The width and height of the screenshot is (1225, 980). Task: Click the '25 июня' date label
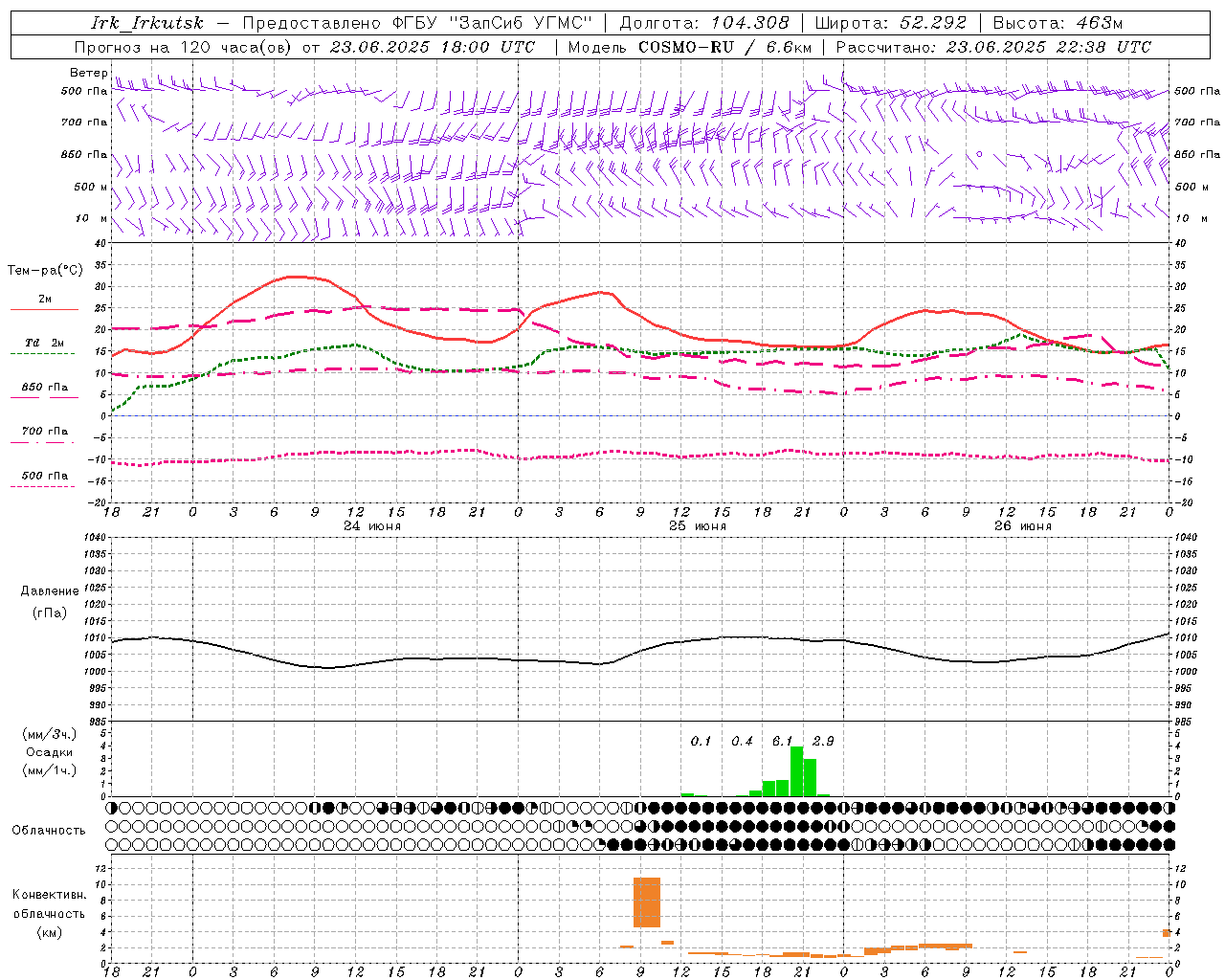pos(698,526)
